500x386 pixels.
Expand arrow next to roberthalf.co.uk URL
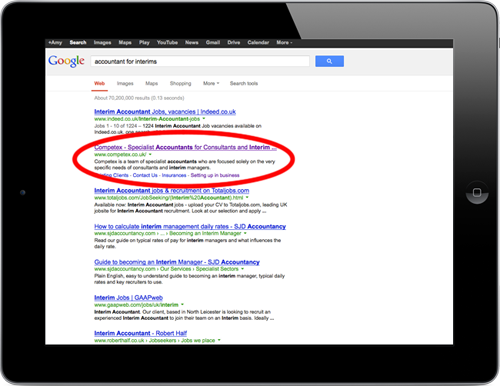(219, 340)
